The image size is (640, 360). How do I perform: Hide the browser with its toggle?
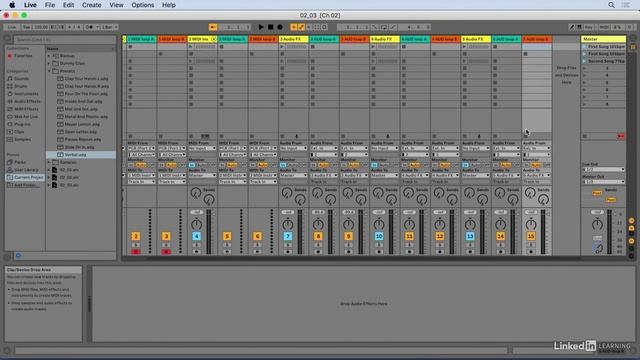[7, 38]
